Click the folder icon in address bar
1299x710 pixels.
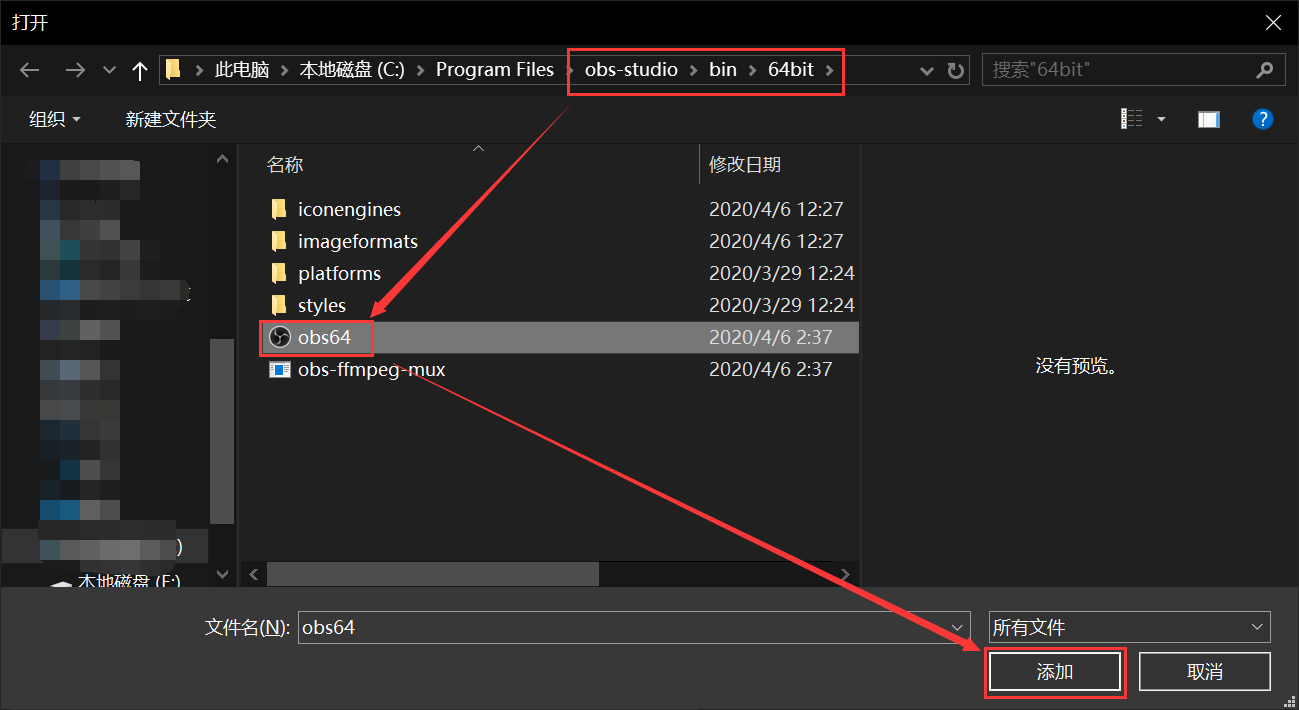click(173, 69)
